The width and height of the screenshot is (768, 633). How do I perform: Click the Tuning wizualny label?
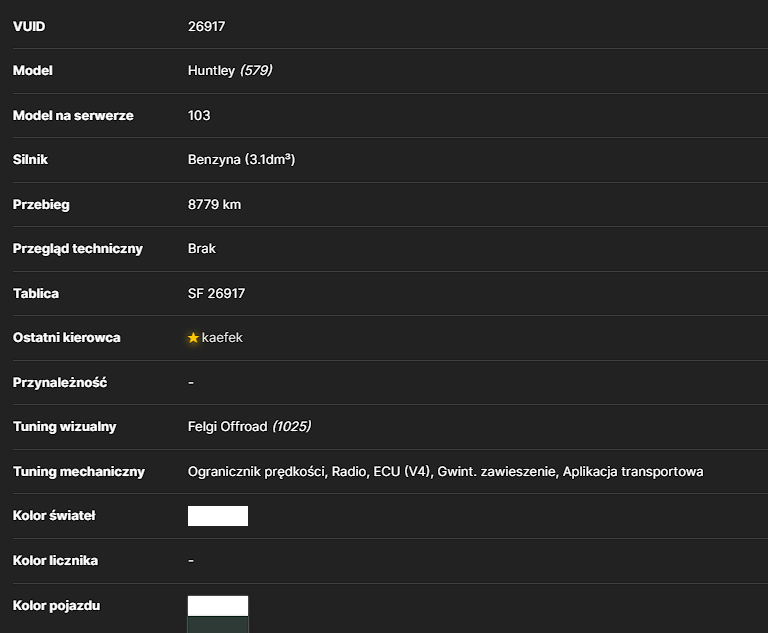[x=65, y=427]
